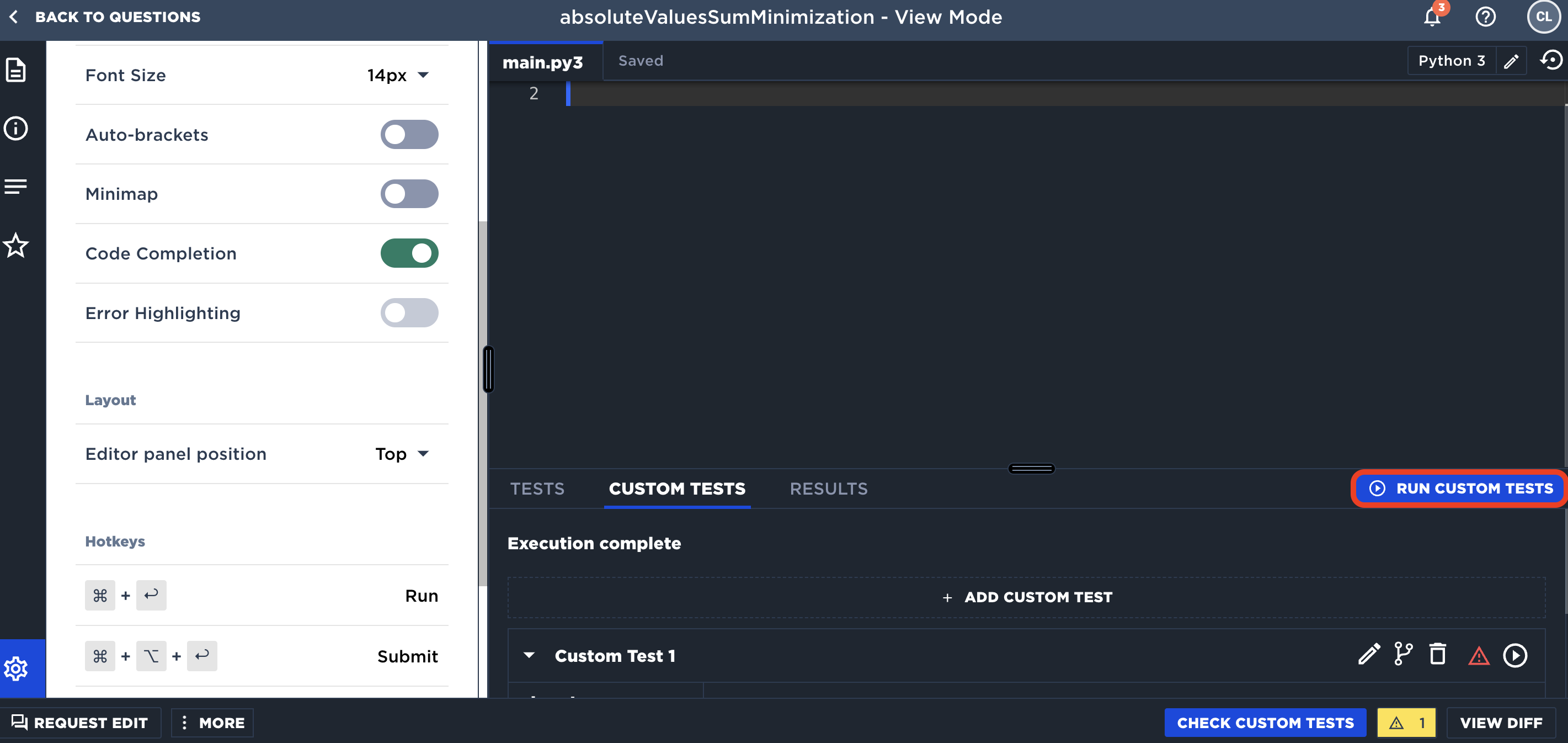The width and height of the screenshot is (1568, 743).
Task: Switch to the RESULTS tab
Action: click(829, 489)
